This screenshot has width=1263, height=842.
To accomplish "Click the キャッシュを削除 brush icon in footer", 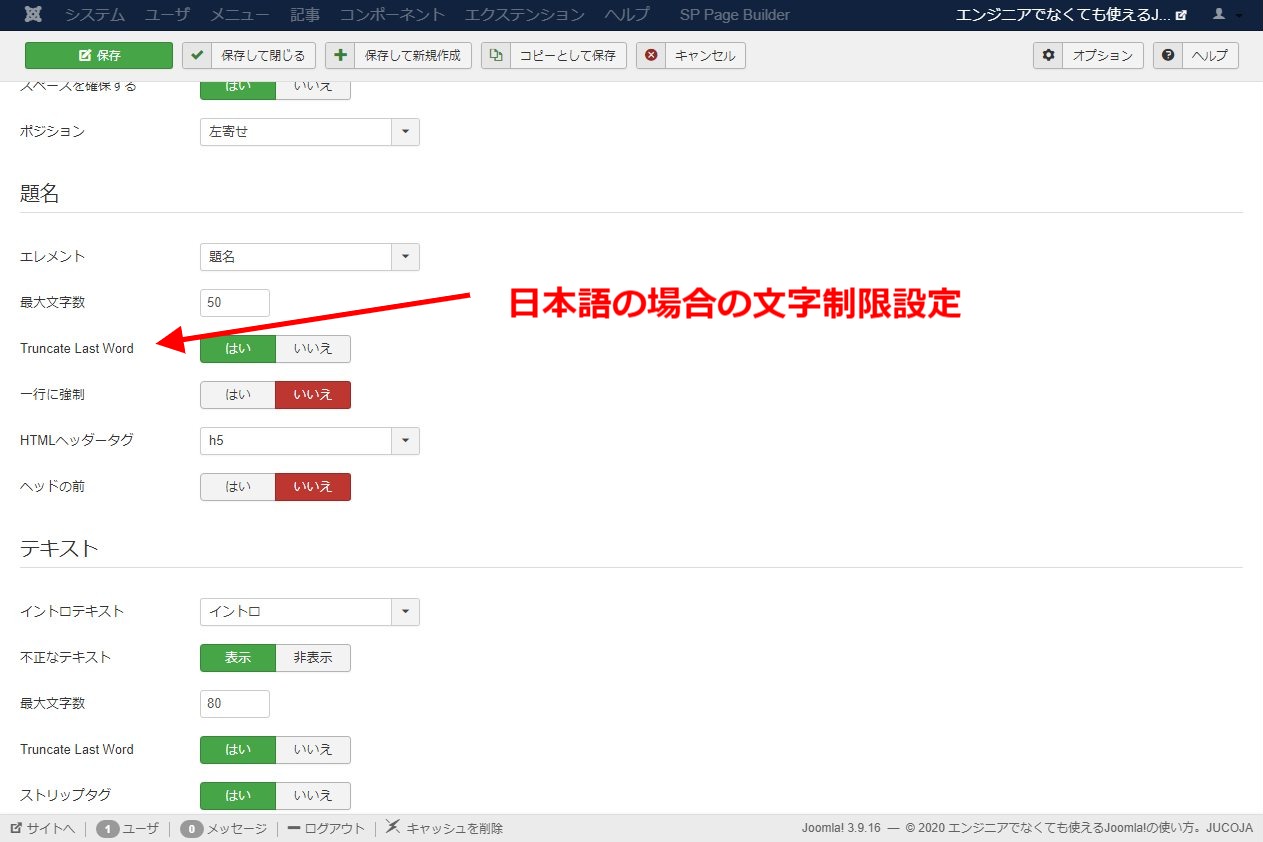I will [x=392, y=827].
